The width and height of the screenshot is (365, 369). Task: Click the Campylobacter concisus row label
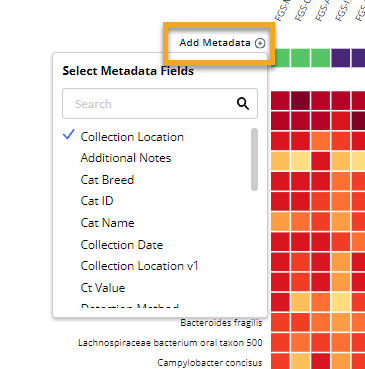[210, 363]
